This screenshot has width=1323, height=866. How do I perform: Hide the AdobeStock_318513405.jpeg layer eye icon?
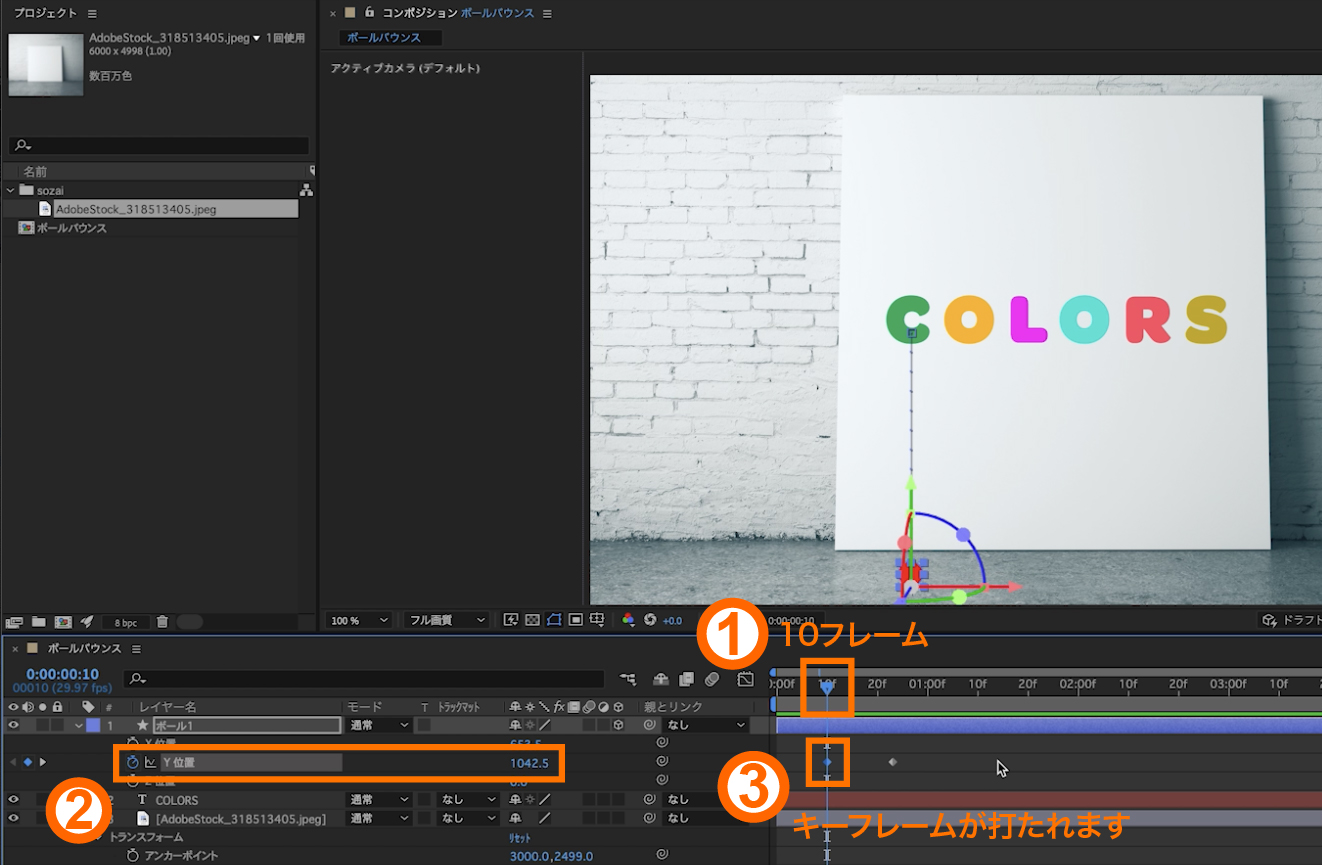[x=14, y=819]
